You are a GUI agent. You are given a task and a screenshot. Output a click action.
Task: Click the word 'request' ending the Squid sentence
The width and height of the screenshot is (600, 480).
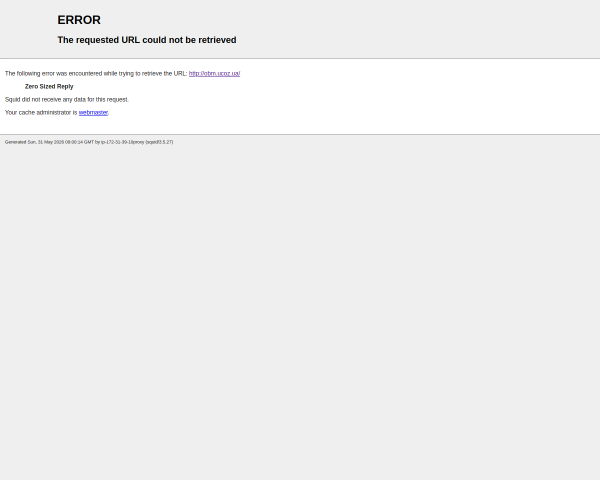[118, 100]
